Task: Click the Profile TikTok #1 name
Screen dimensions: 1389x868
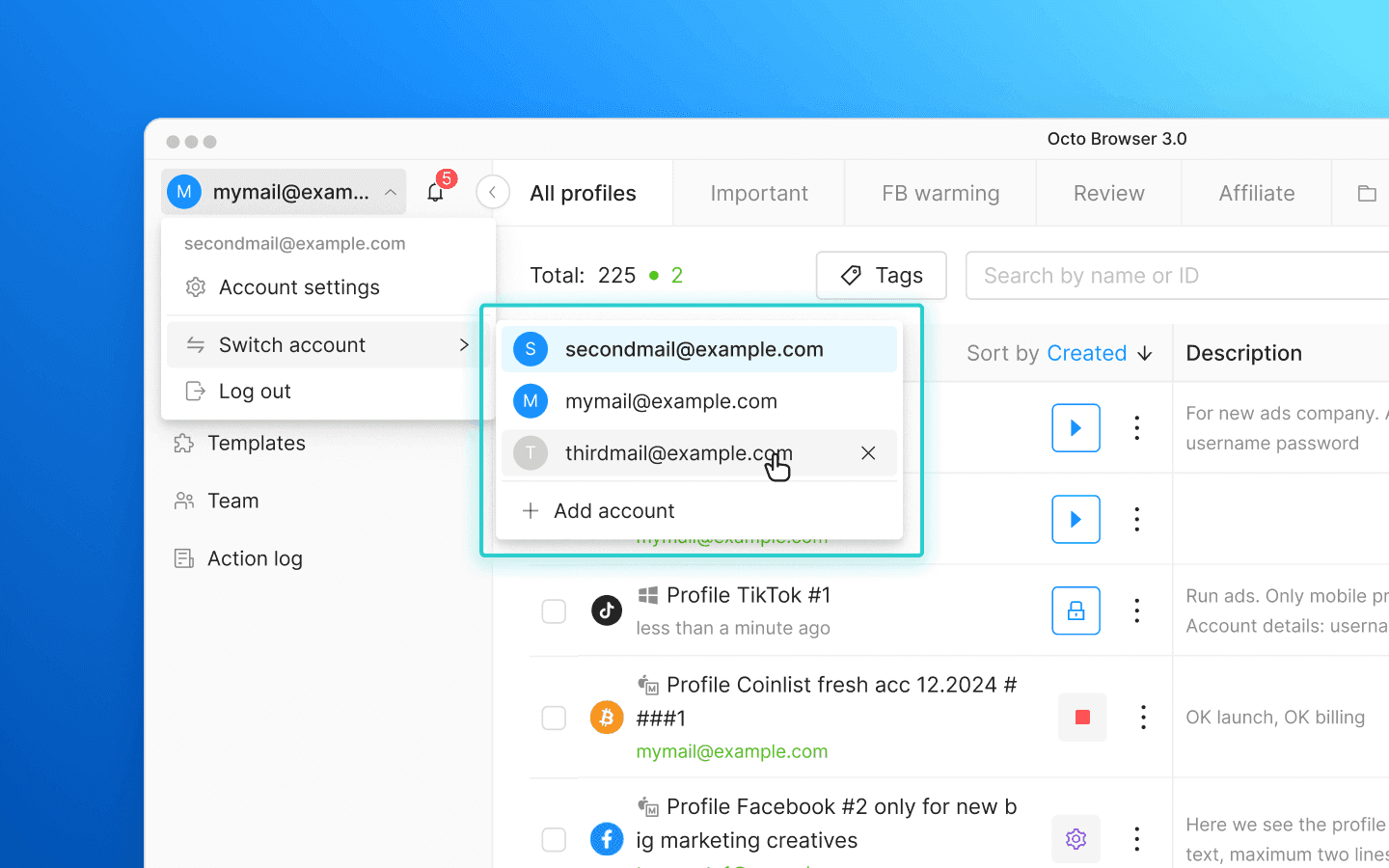Action: (749, 595)
